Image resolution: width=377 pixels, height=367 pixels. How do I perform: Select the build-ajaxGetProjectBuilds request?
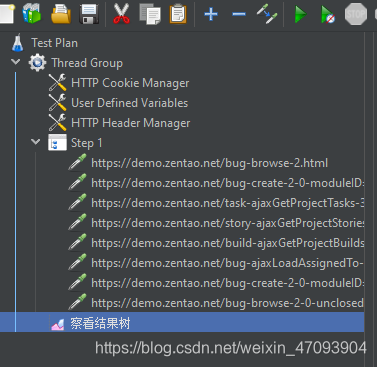(x=228, y=243)
